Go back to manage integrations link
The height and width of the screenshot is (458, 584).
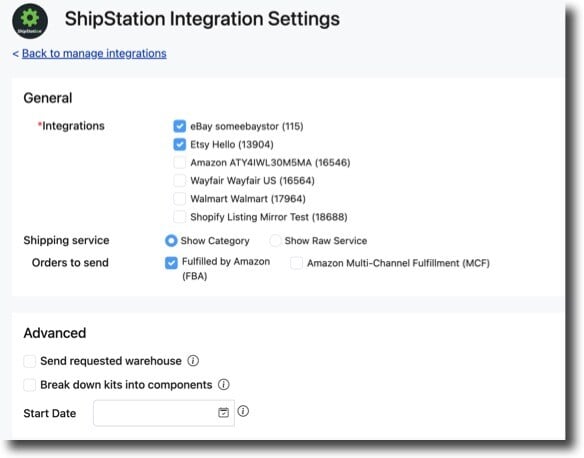pos(94,54)
